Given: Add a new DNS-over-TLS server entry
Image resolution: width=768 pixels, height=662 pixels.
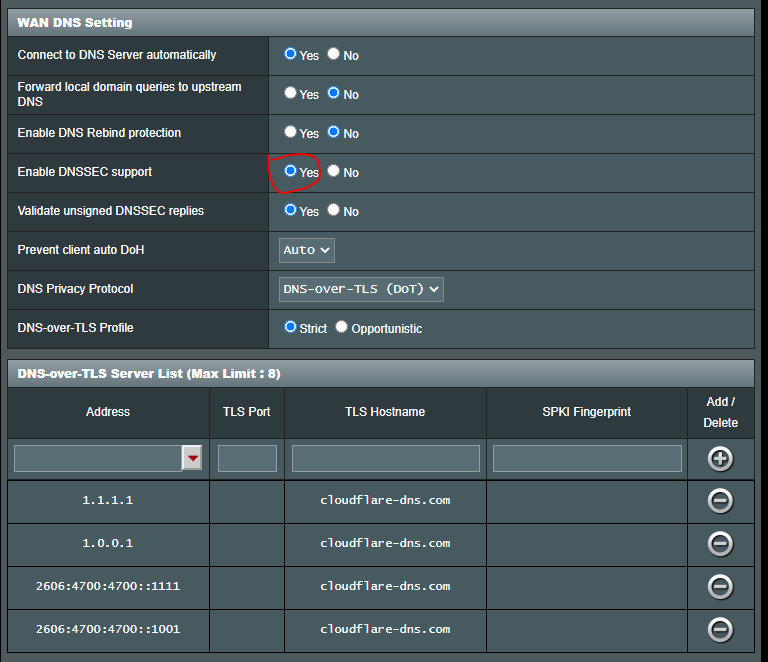Looking at the screenshot, I should (720, 459).
